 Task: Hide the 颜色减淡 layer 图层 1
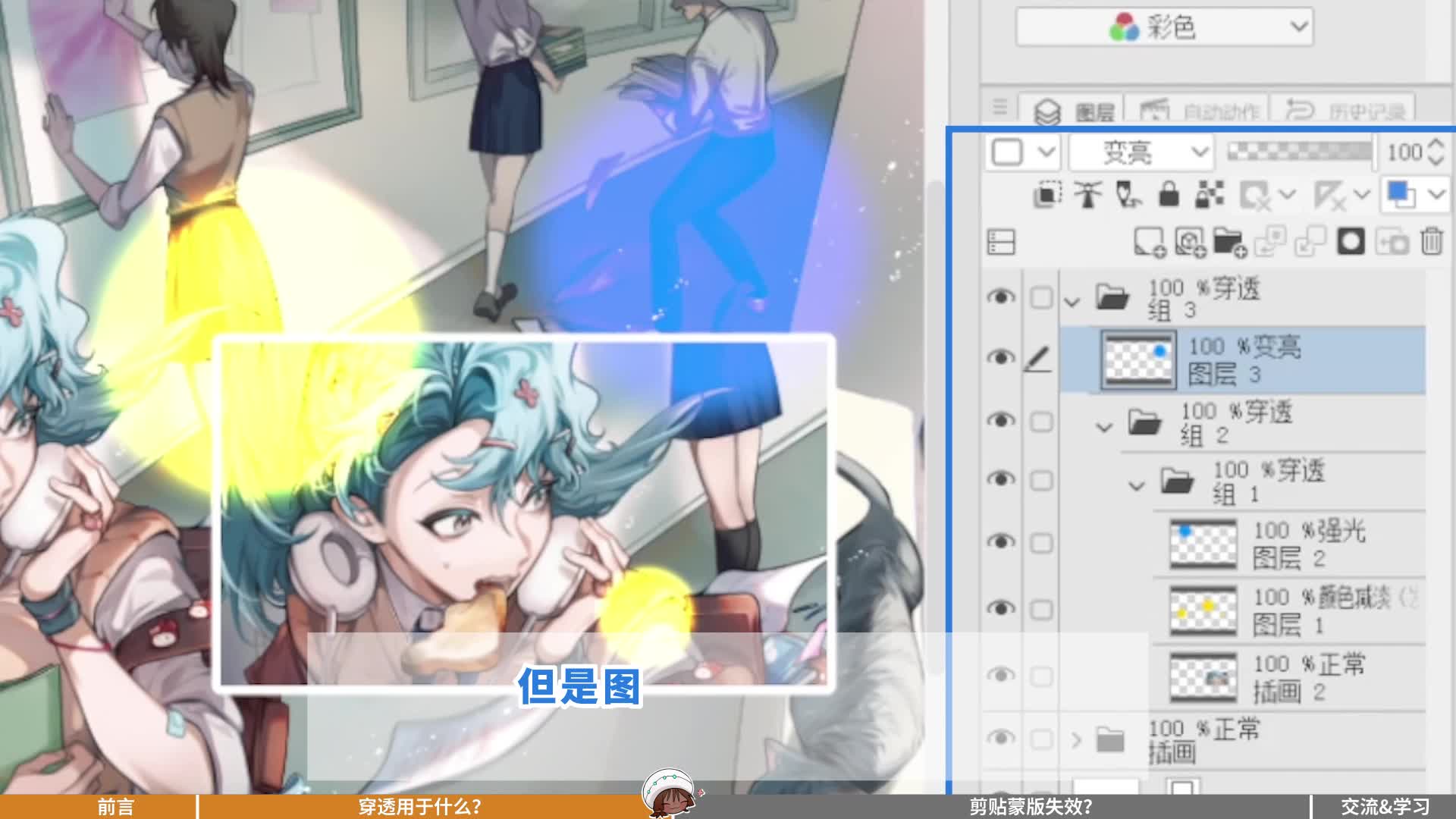(1001, 607)
